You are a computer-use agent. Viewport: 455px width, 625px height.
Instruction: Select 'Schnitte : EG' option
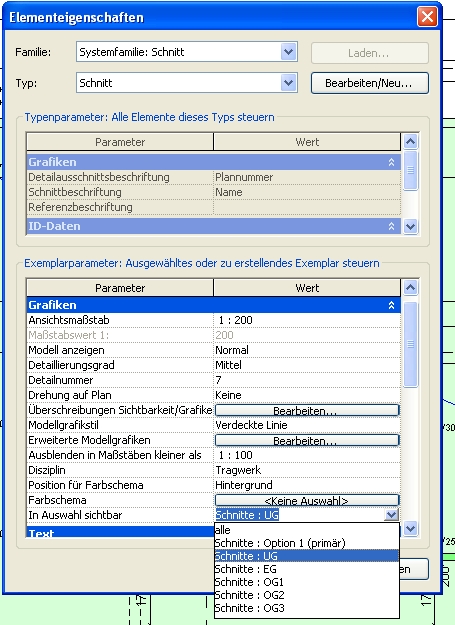[x=307, y=569]
